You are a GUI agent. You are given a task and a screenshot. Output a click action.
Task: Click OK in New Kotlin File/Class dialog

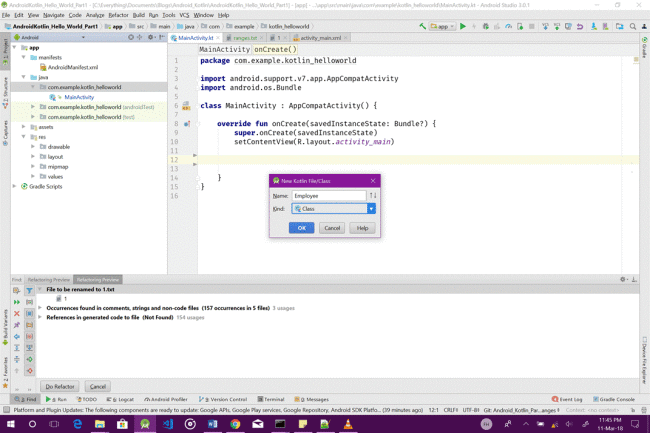point(301,228)
